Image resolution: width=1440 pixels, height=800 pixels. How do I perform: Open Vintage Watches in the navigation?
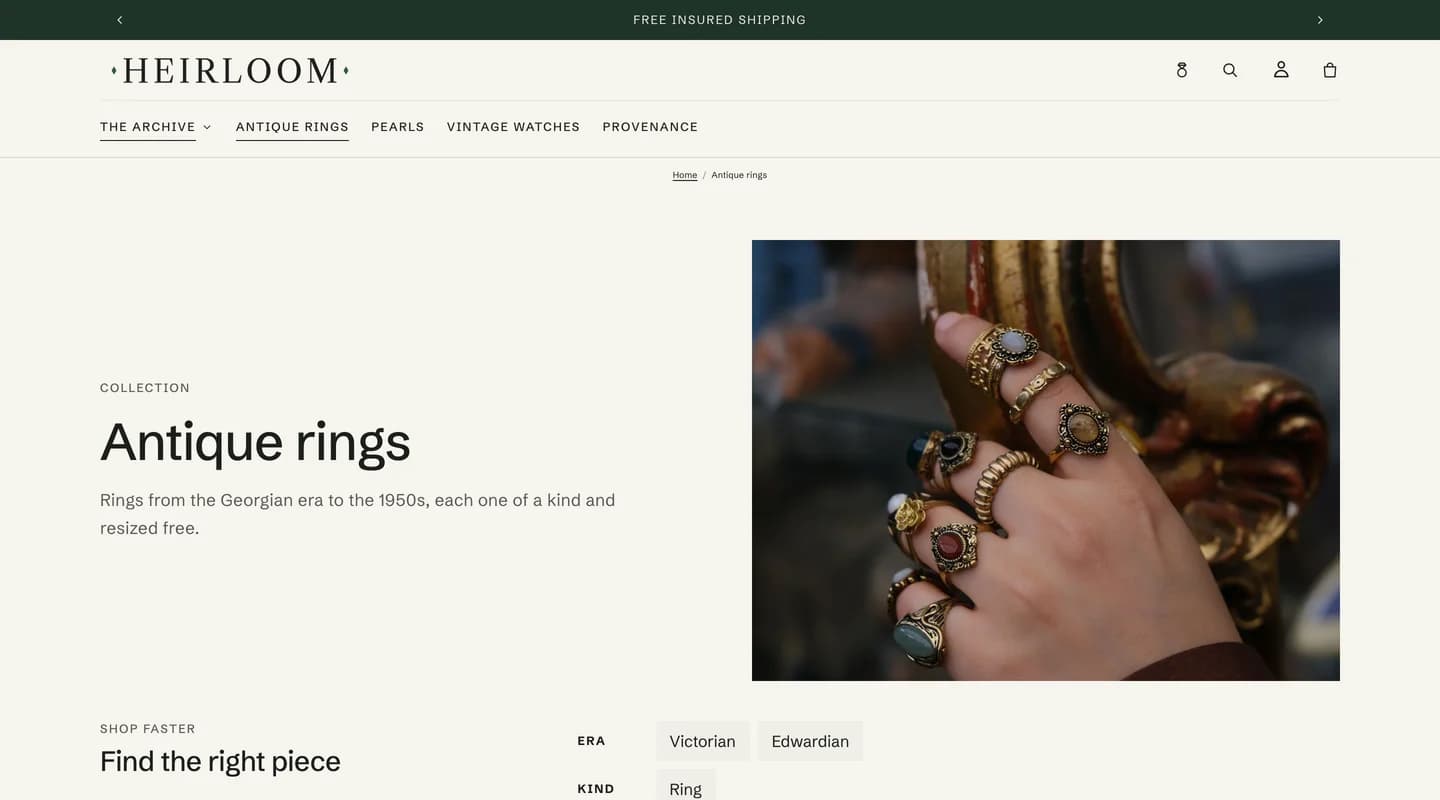(513, 127)
